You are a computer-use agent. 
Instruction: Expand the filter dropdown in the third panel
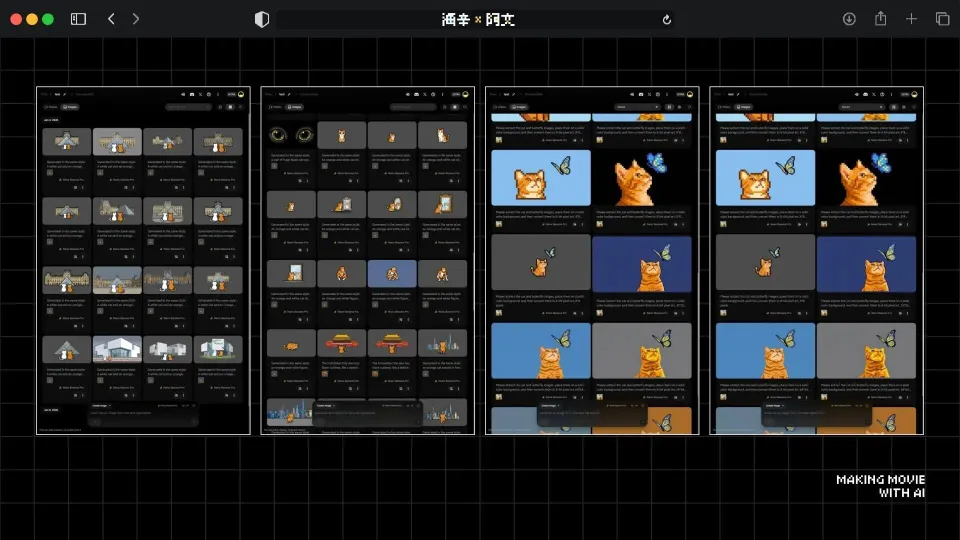[x=637, y=106]
